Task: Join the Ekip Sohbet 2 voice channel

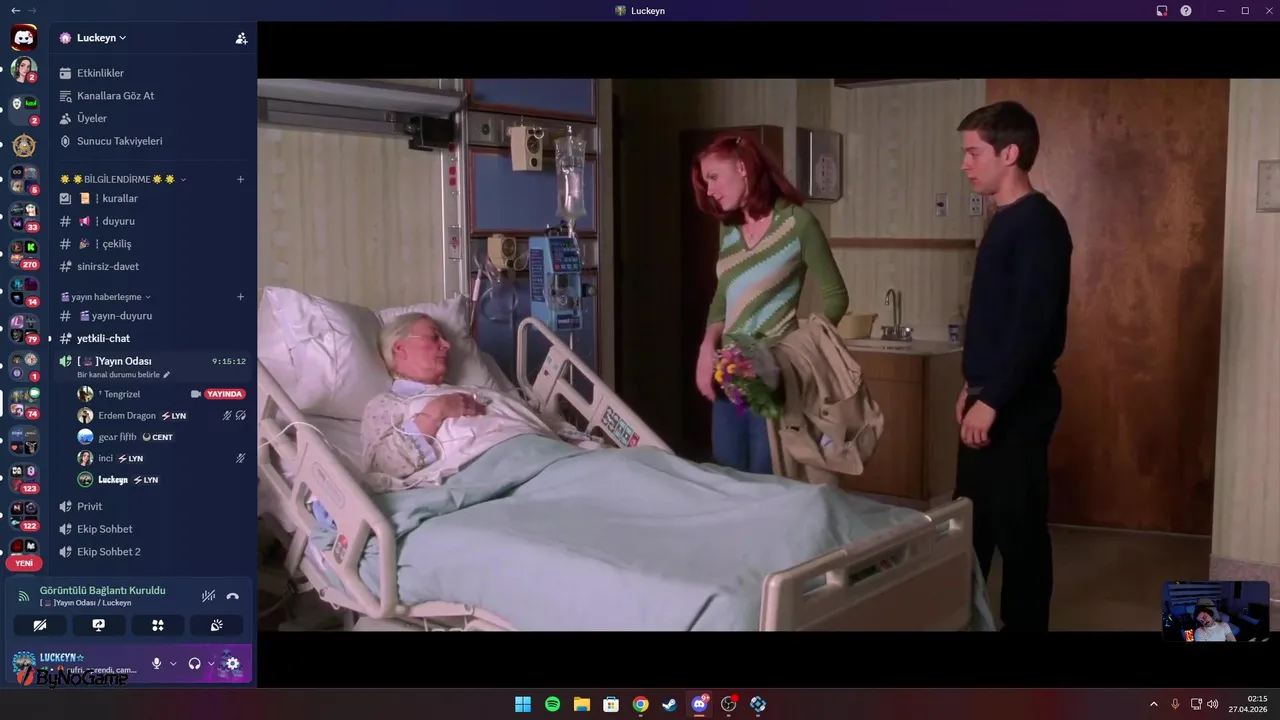Action: (153, 552)
